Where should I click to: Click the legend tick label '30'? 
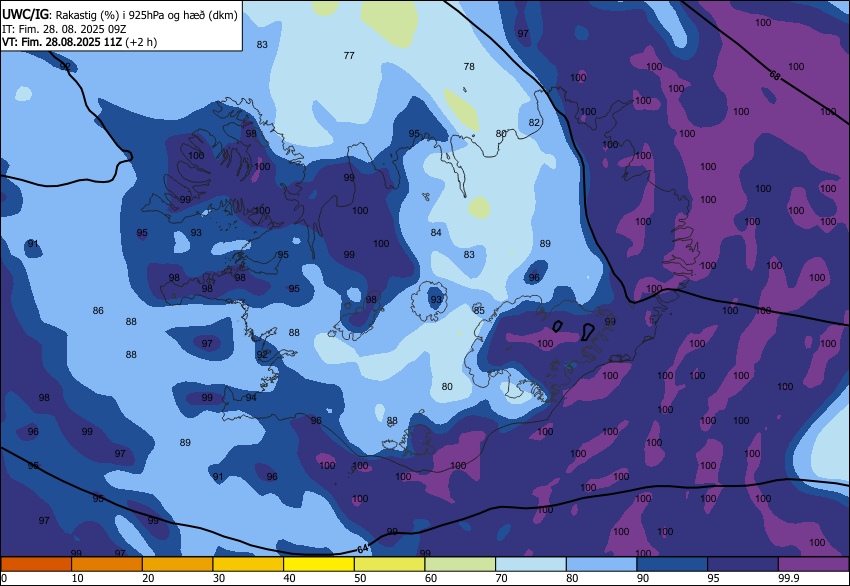pyautogui.click(x=218, y=578)
